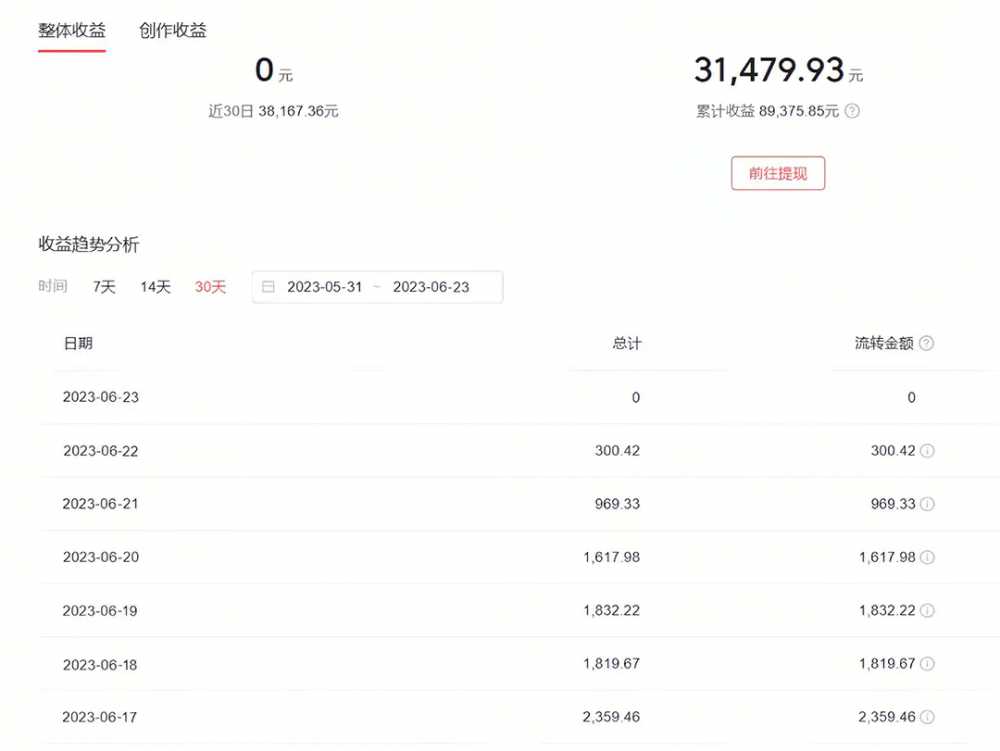The width and height of the screenshot is (1000, 751).
Task: Click the 总计 column header
Action: [x=626, y=343]
